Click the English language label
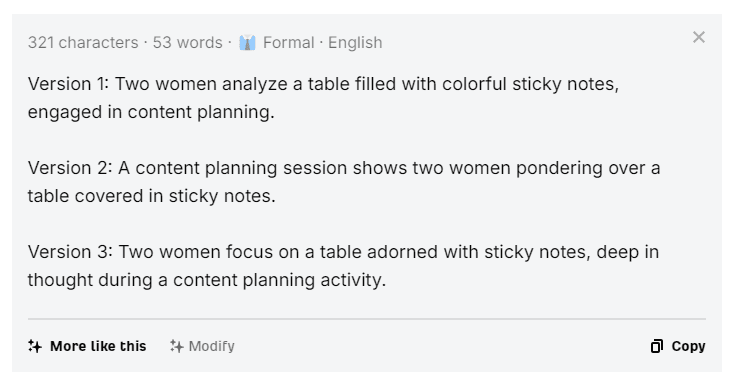 pos(355,42)
